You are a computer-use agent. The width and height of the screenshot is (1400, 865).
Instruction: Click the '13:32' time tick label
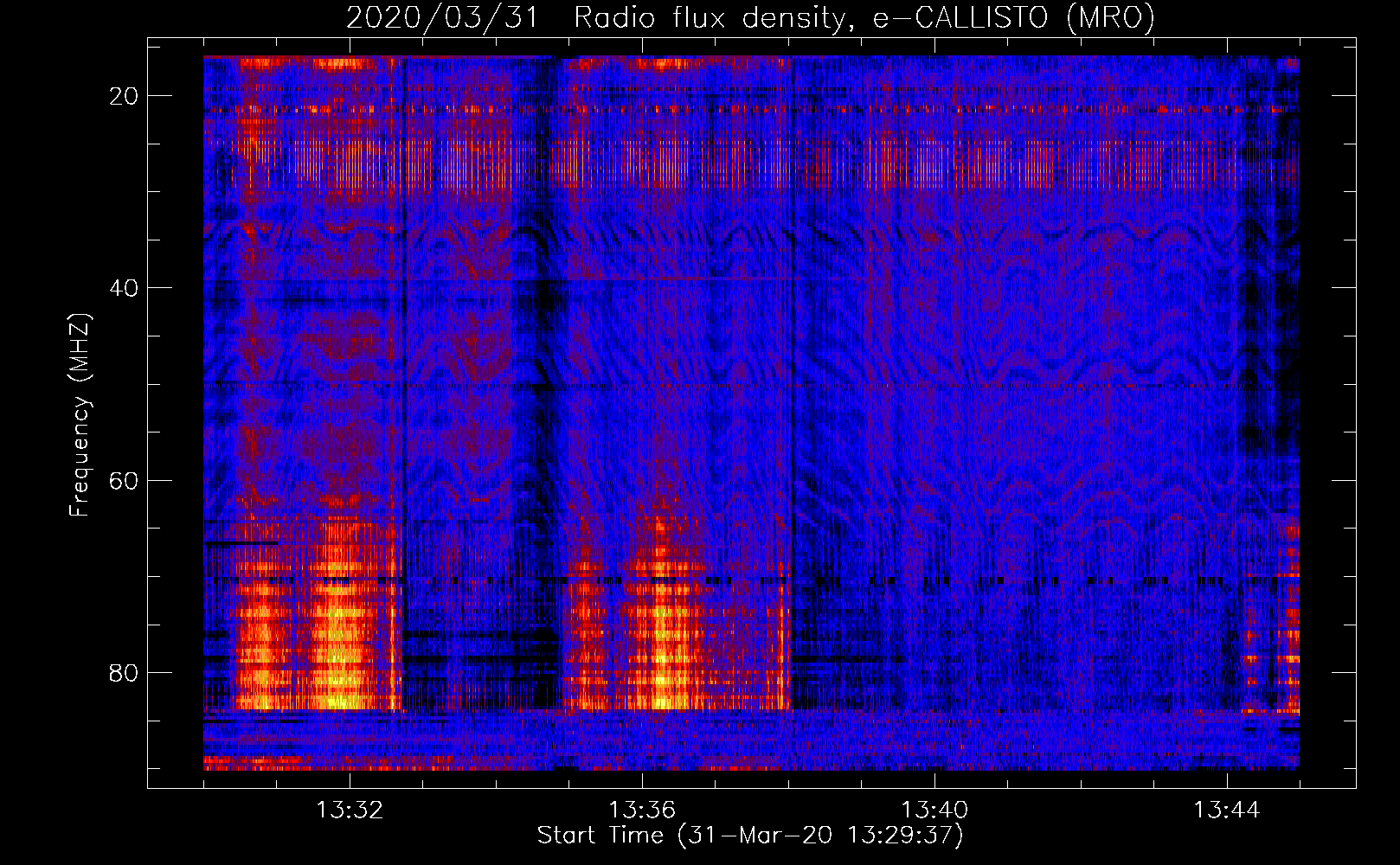(350, 810)
